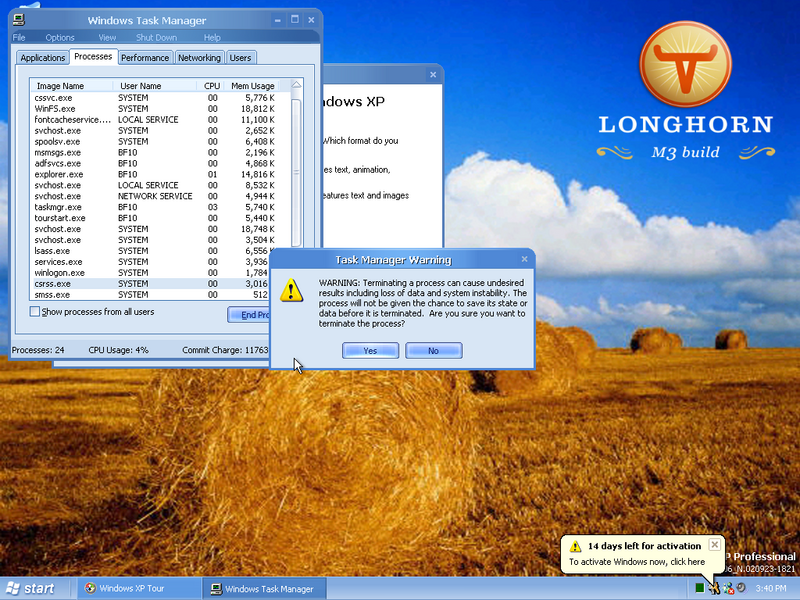800x600 pixels.
Task: Switch to the Applications tab
Action: [x=42, y=58]
